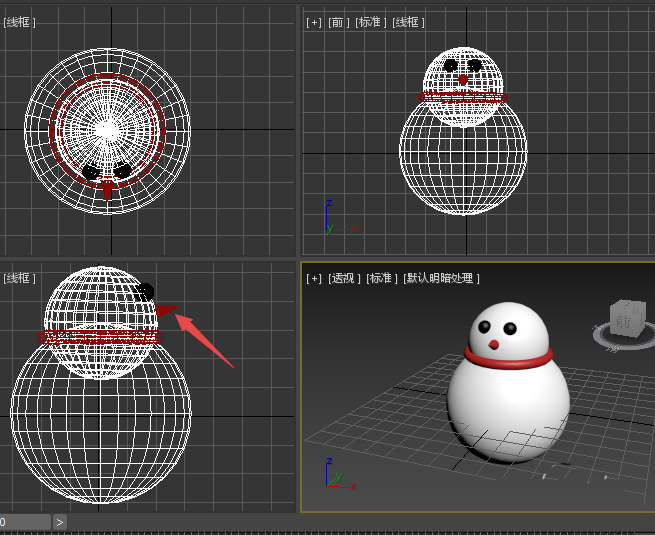
Task: Click [线框] label in the top-left viewport
Action: pos(19,22)
